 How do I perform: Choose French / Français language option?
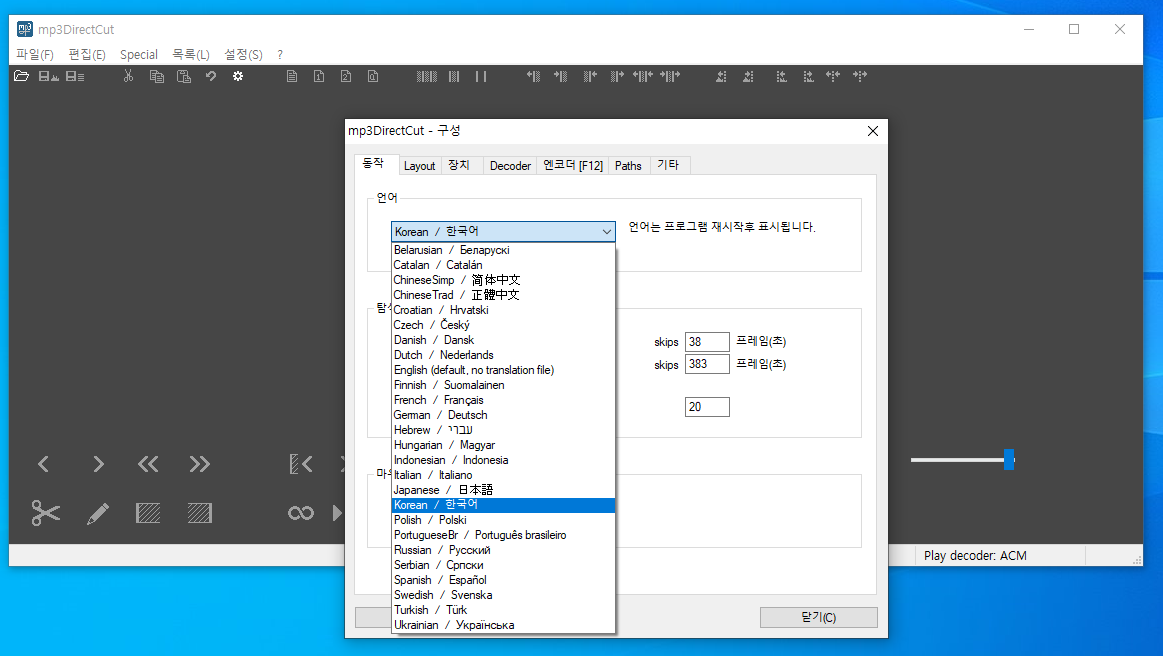(x=503, y=400)
